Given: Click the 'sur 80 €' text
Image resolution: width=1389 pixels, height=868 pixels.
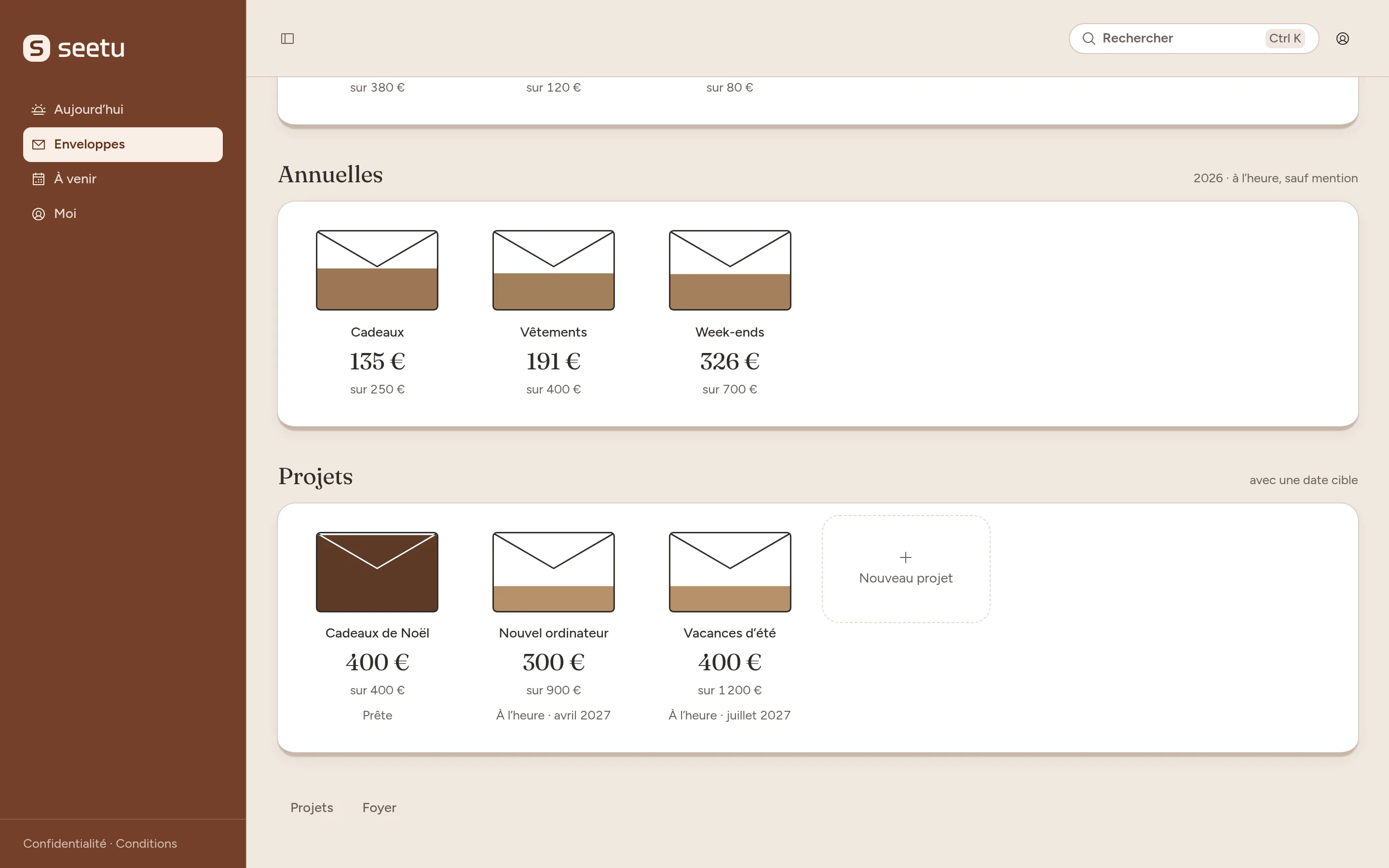Looking at the screenshot, I should pyautogui.click(x=730, y=87).
